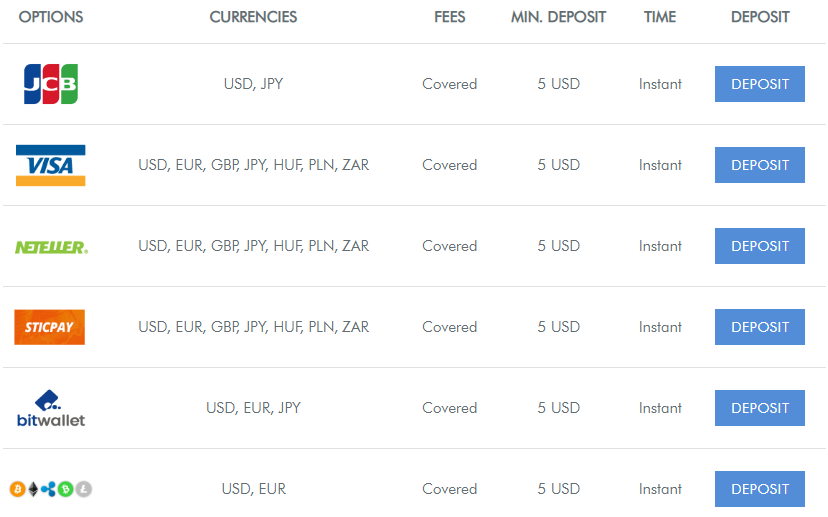The height and width of the screenshot is (517, 828).
Task: Deposit via Neteller row button
Action: (x=759, y=246)
